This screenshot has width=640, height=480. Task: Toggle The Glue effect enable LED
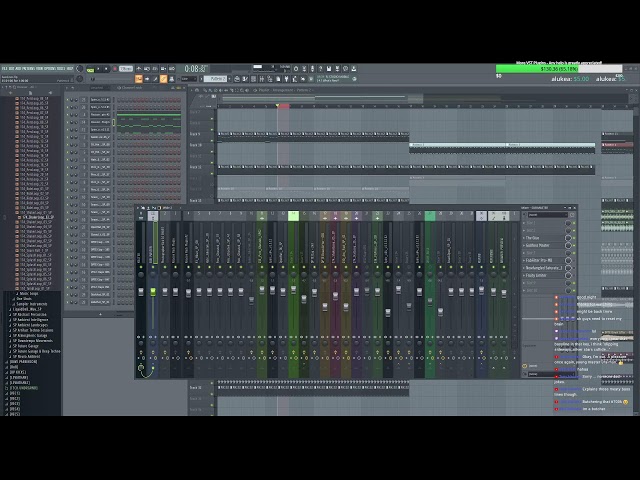(574, 238)
